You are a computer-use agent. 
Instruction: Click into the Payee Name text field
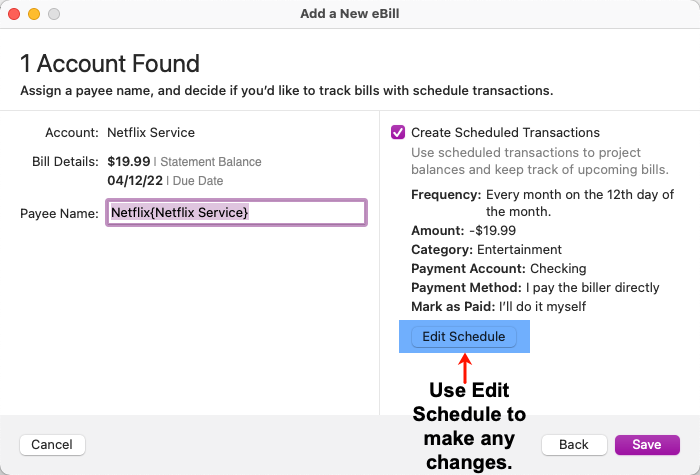(x=236, y=212)
